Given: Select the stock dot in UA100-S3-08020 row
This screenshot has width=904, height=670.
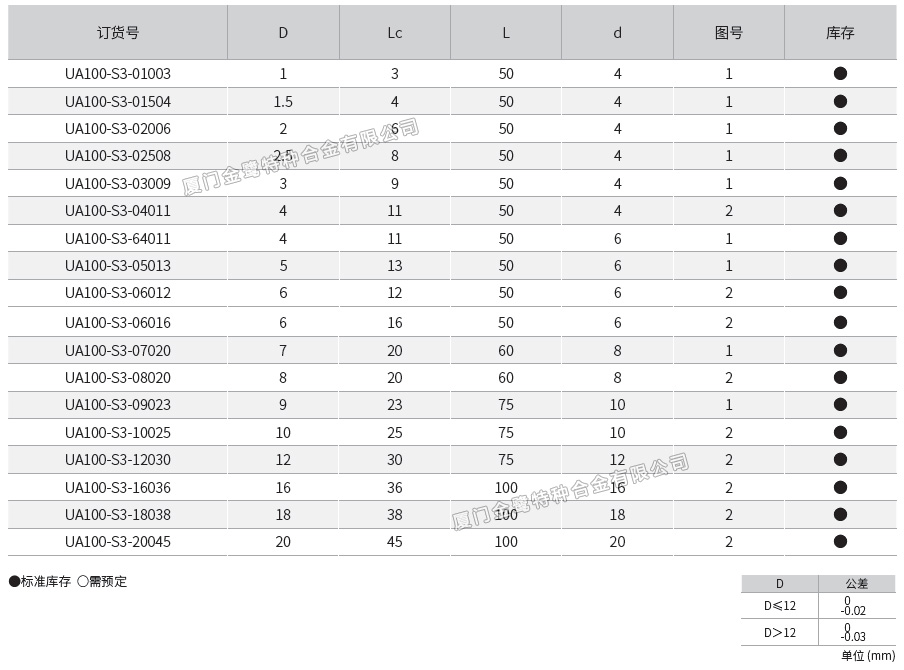Looking at the screenshot, I should click(x=840, y=378).
